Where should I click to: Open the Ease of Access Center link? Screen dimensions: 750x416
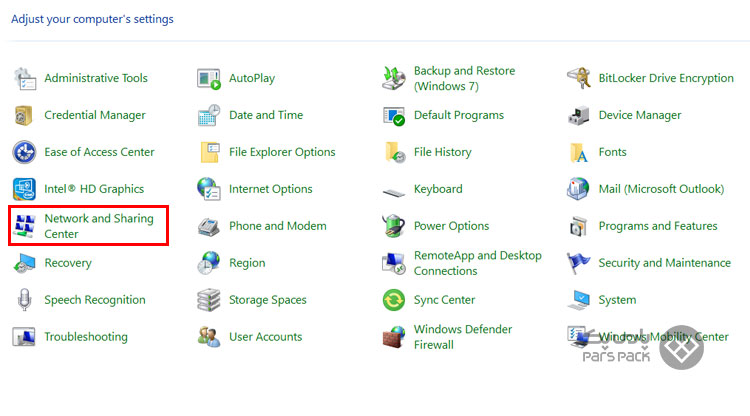click(99, 152)
